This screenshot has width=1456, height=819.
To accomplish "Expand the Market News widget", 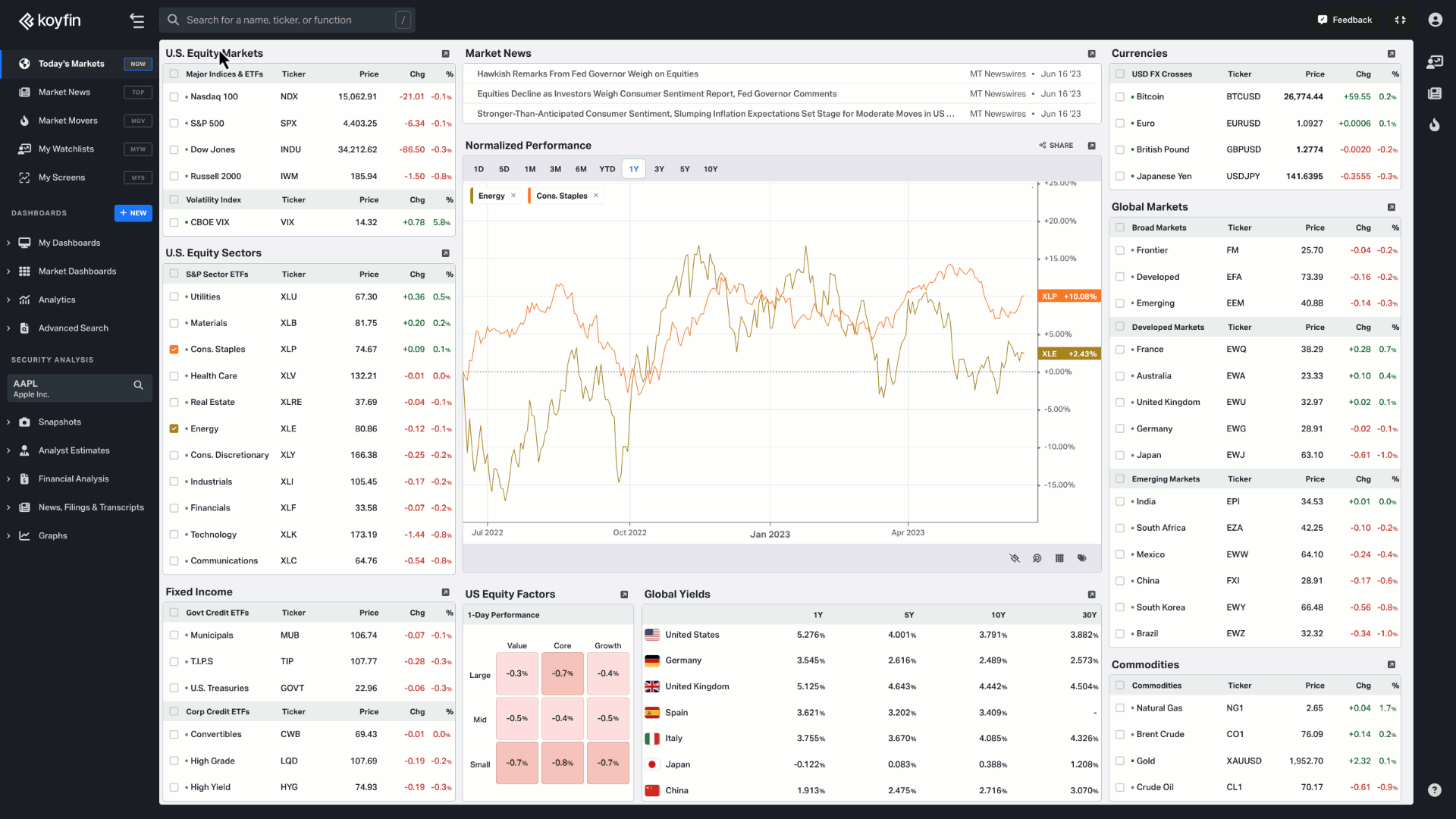I will [x=1092, y=54].
